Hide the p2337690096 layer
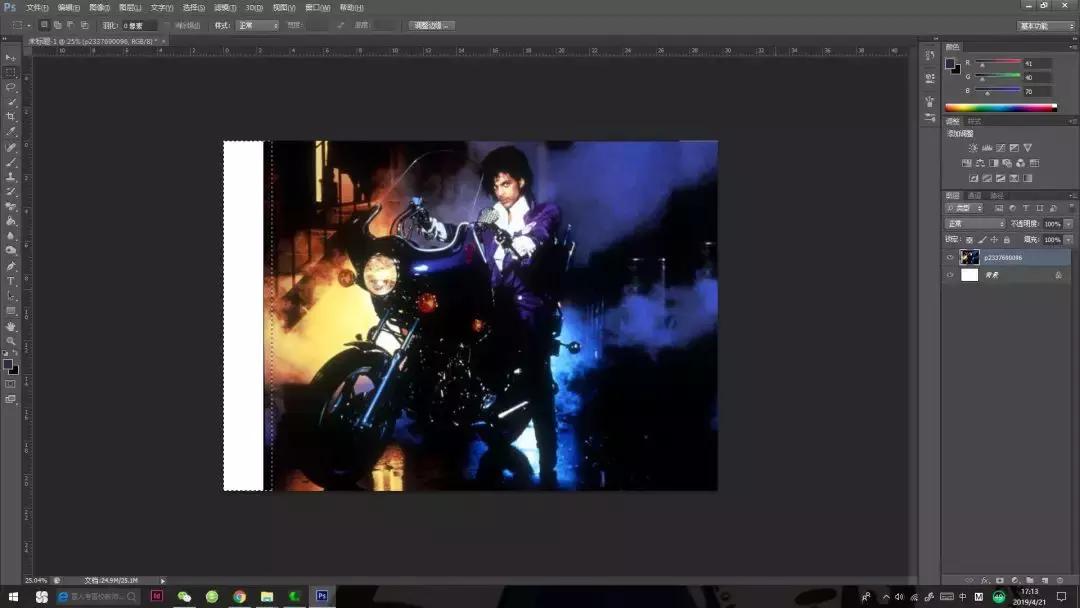1080x608 pixels. click(950, 257)
